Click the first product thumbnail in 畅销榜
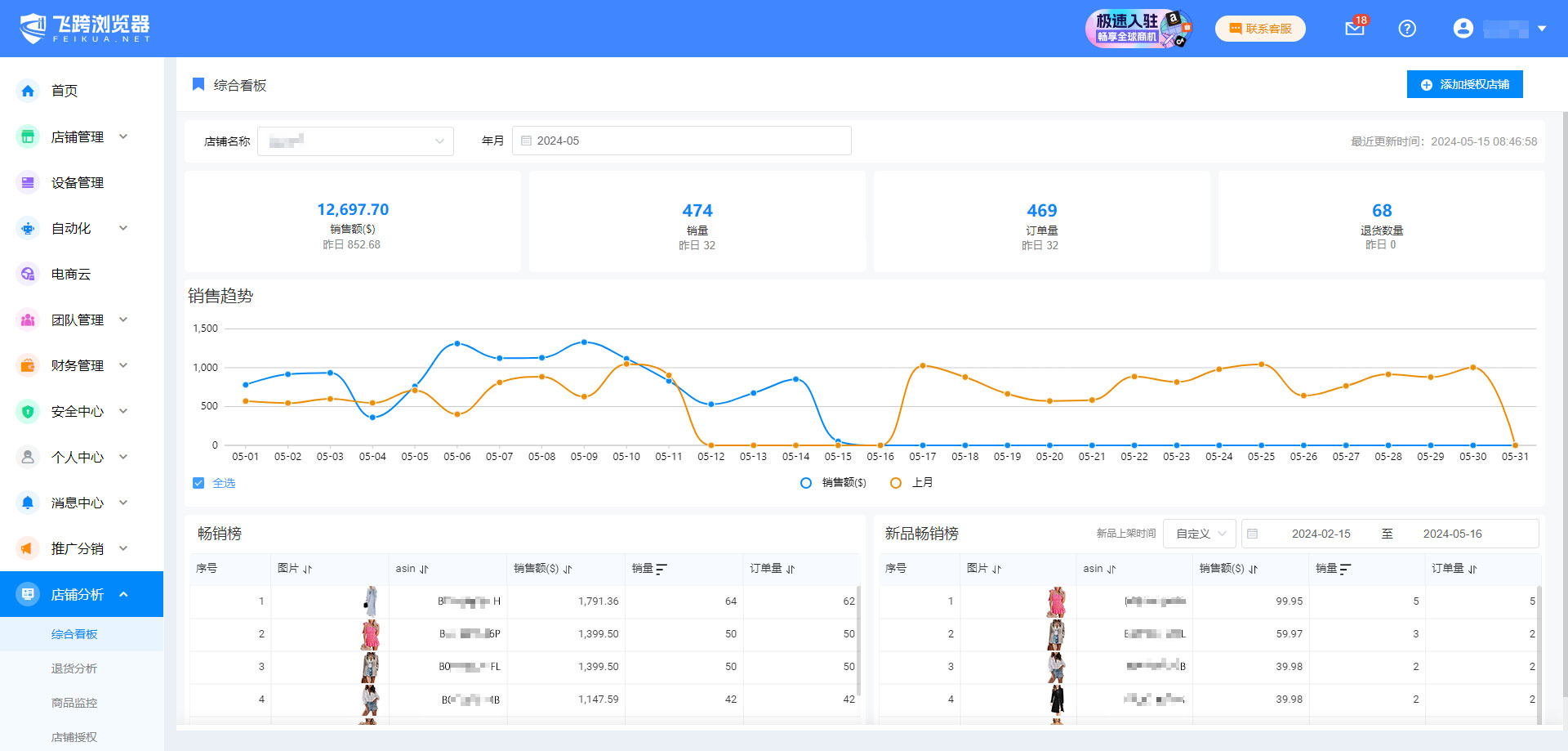The height and width of the screenshot is (751, 1568). [x=371, y=601]
